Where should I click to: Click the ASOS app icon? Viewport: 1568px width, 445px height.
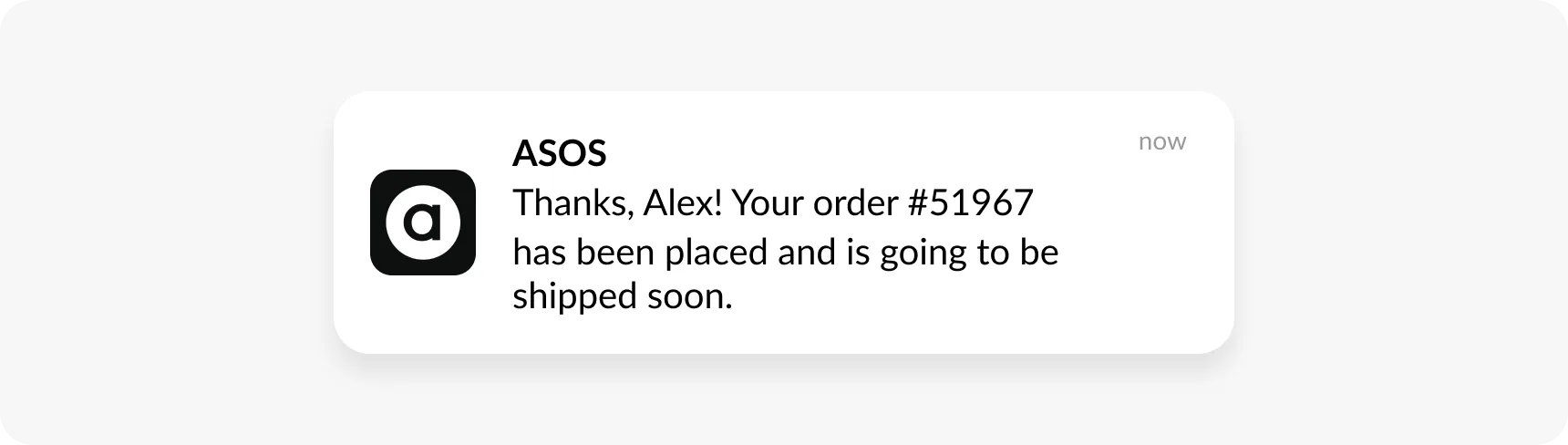click(422, 222)
